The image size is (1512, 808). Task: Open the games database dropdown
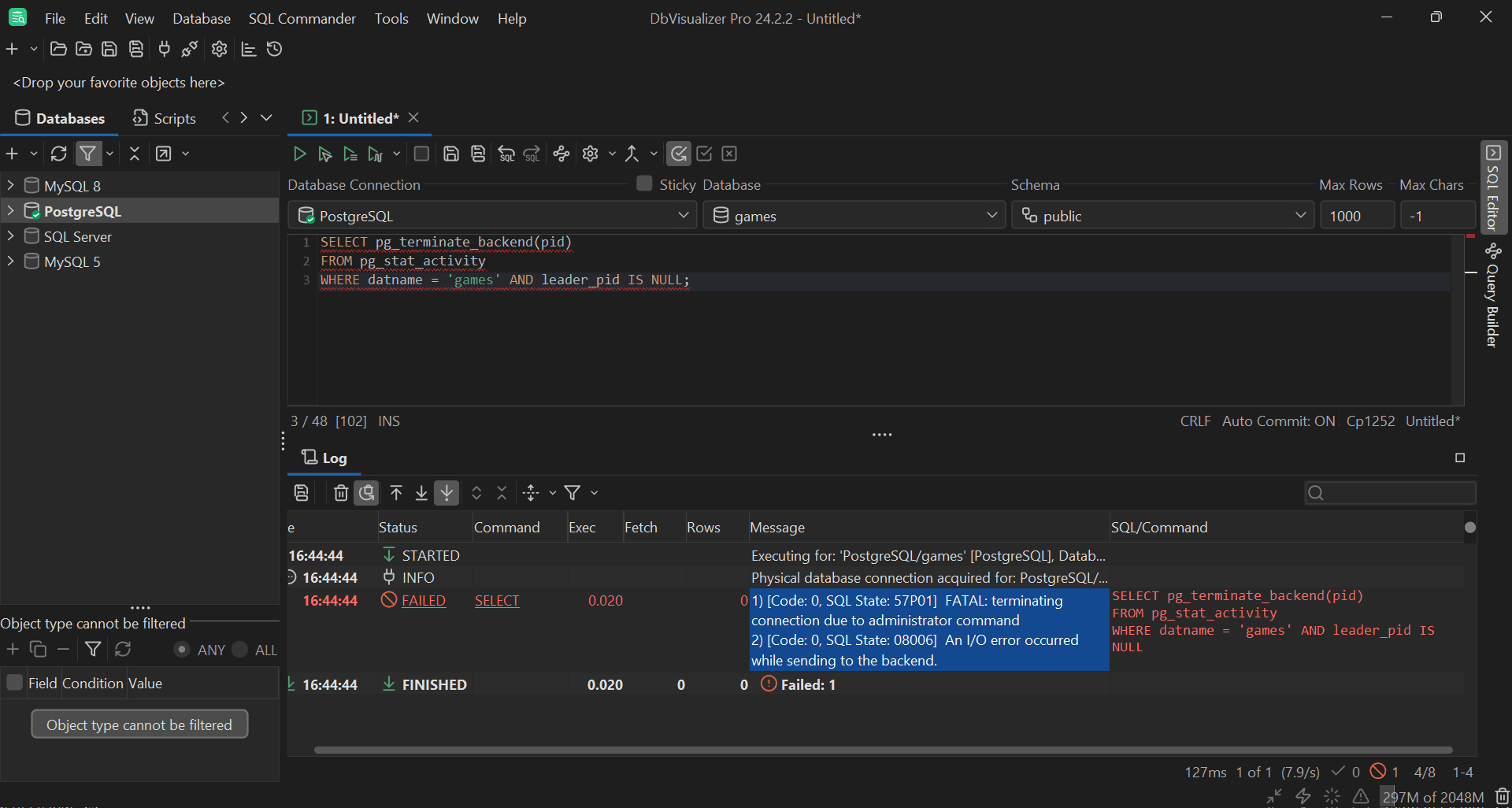pyautogui.click(x=854, y=216)
